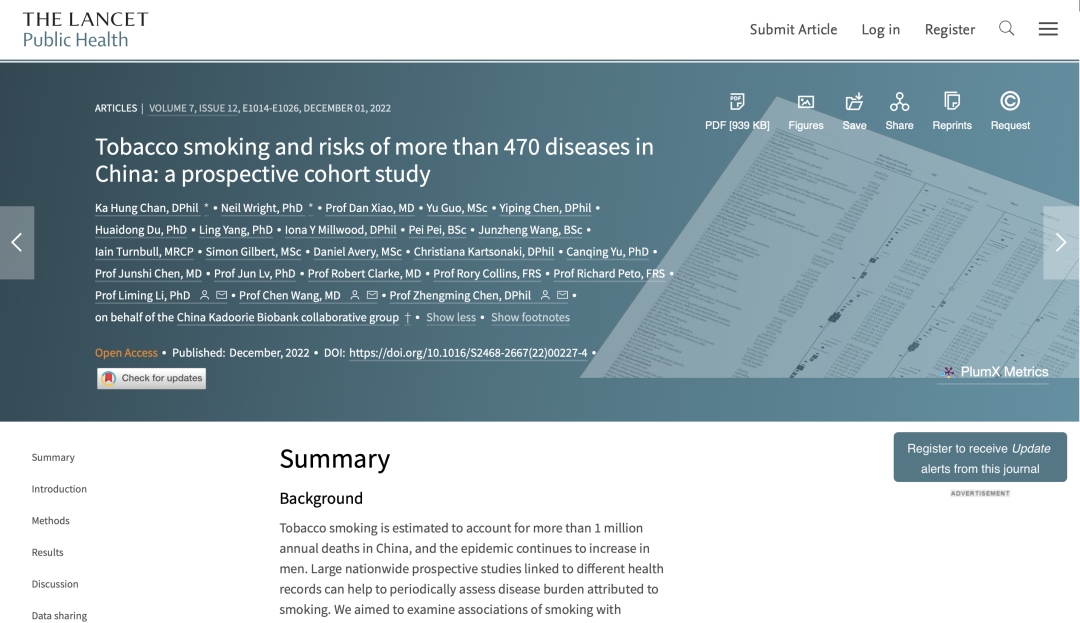Open the DOI link
This screenshot has height=623, width=1080.
468,352
